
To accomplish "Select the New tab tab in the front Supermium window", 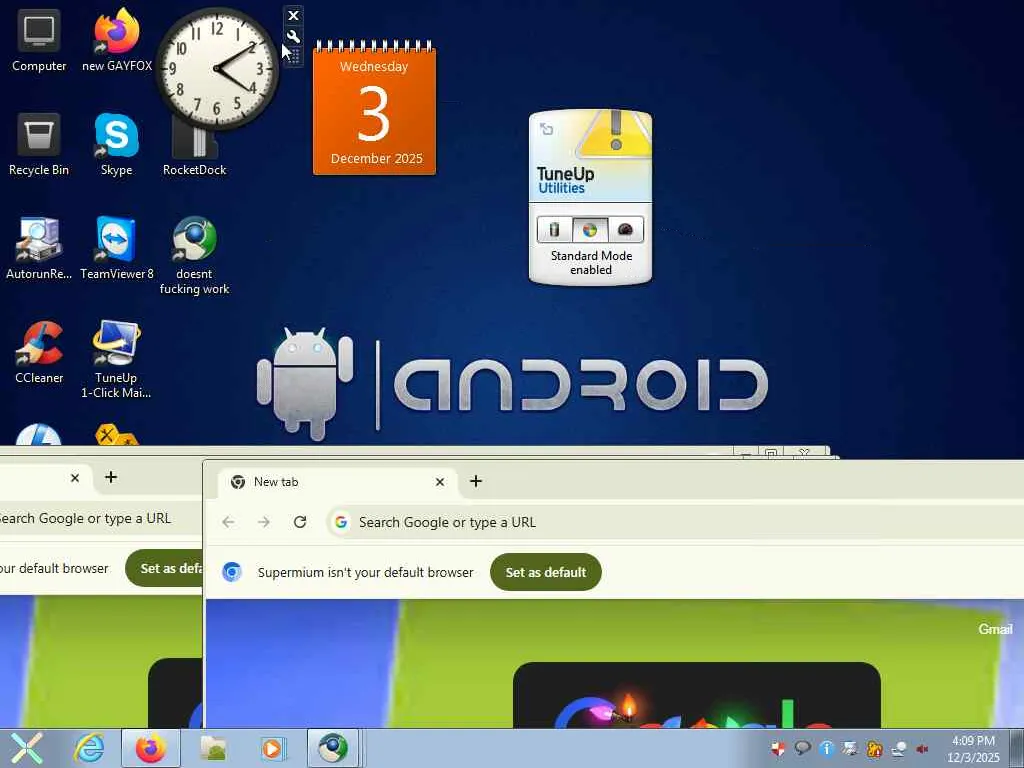I will pyautogui.click(x=338, y=482).
